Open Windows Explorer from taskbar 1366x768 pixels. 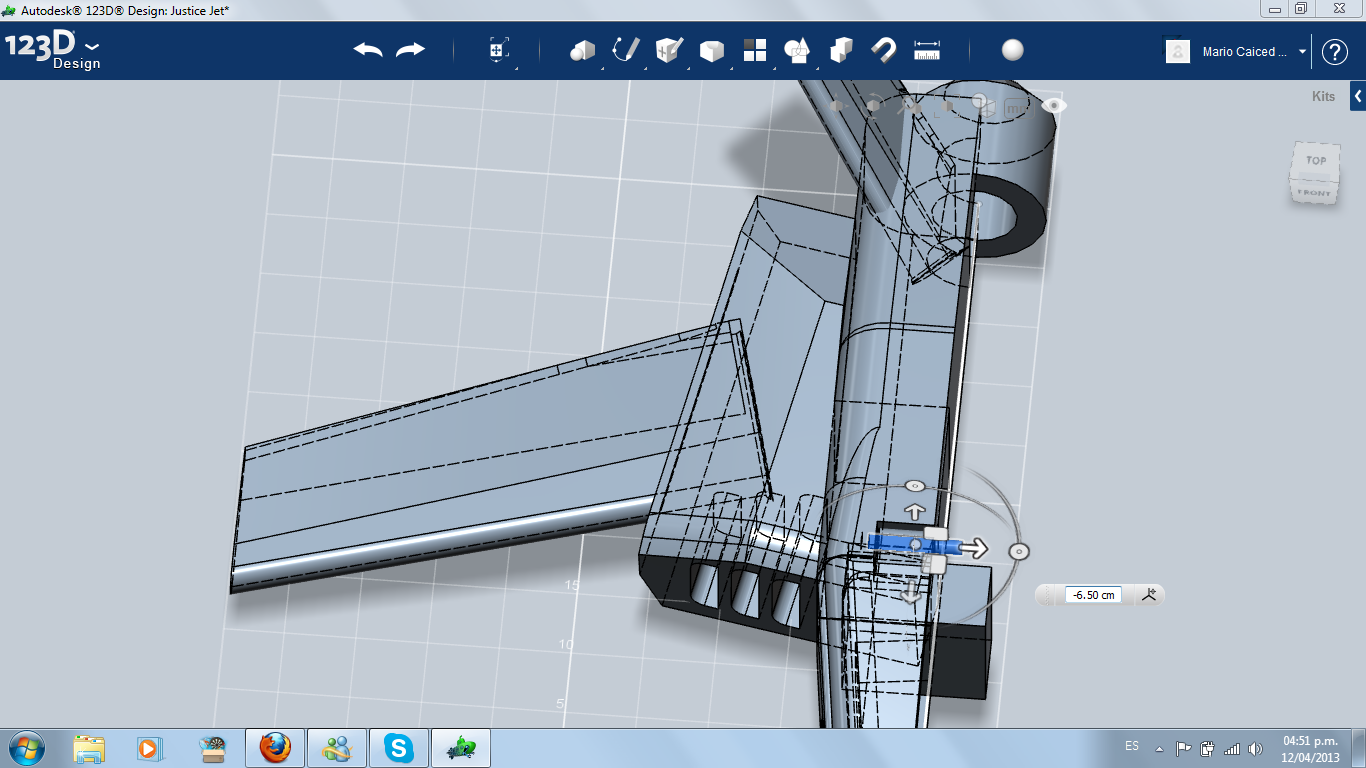pyautogui.click(x=89, y=748)
